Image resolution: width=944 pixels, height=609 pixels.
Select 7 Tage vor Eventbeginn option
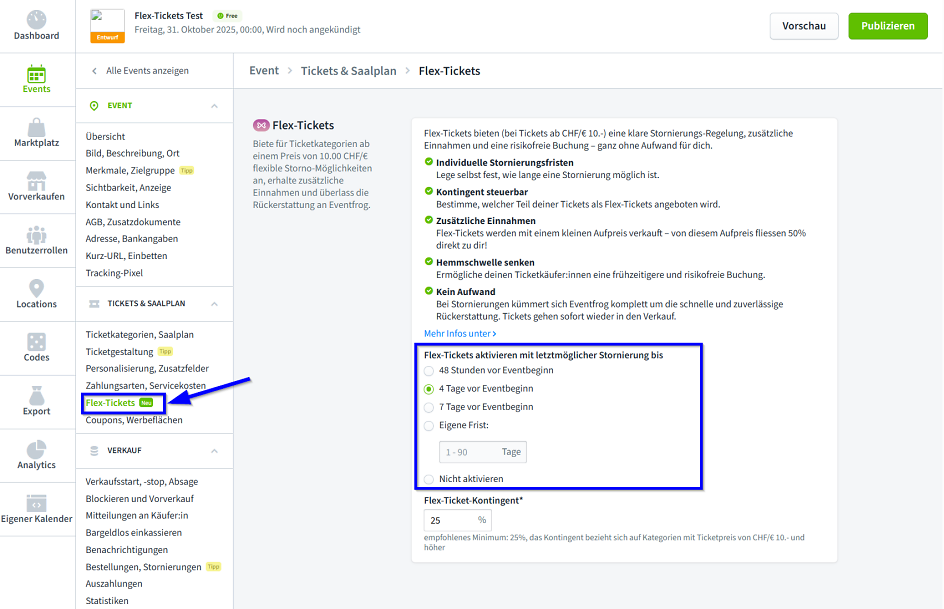(429, 407)
